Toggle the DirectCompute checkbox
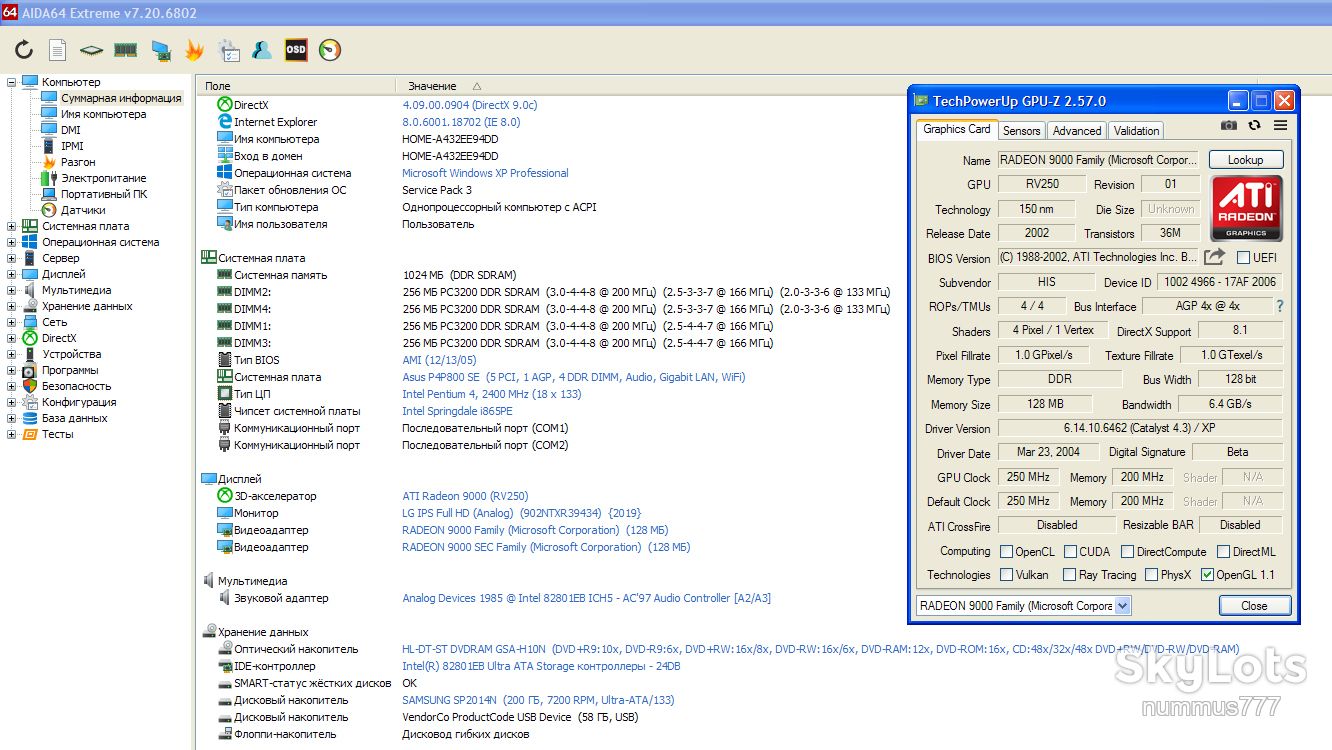The height and width of the screenshot is (750, 1332). click(1127, 551)
